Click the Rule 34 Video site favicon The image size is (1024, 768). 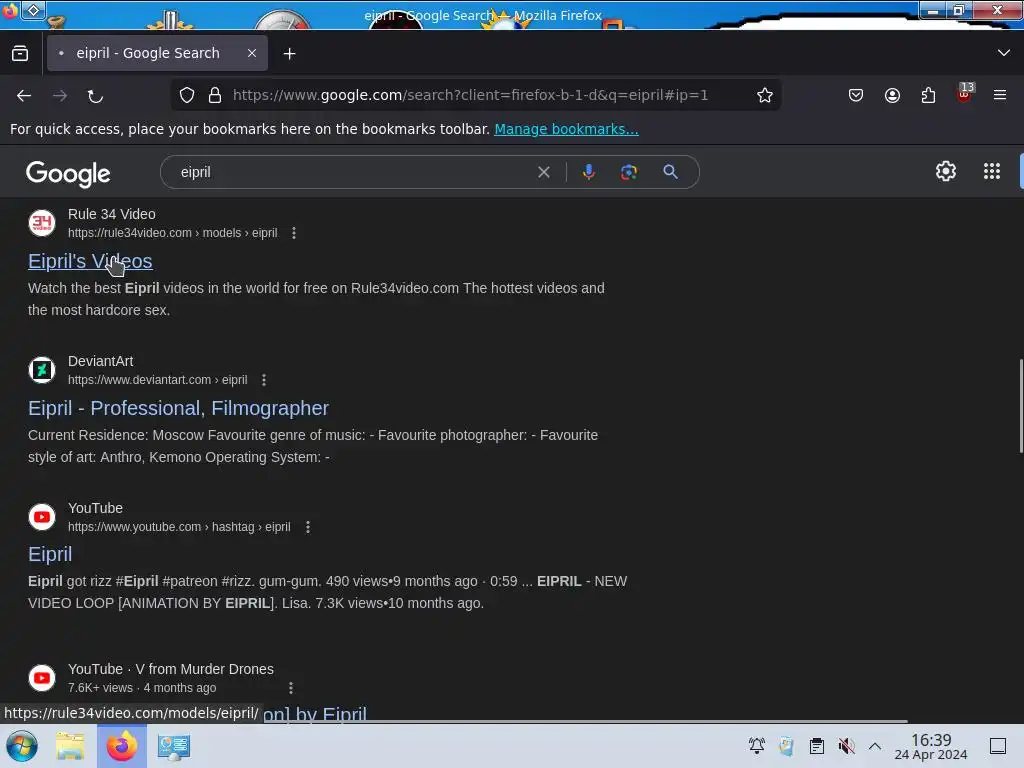42,223
